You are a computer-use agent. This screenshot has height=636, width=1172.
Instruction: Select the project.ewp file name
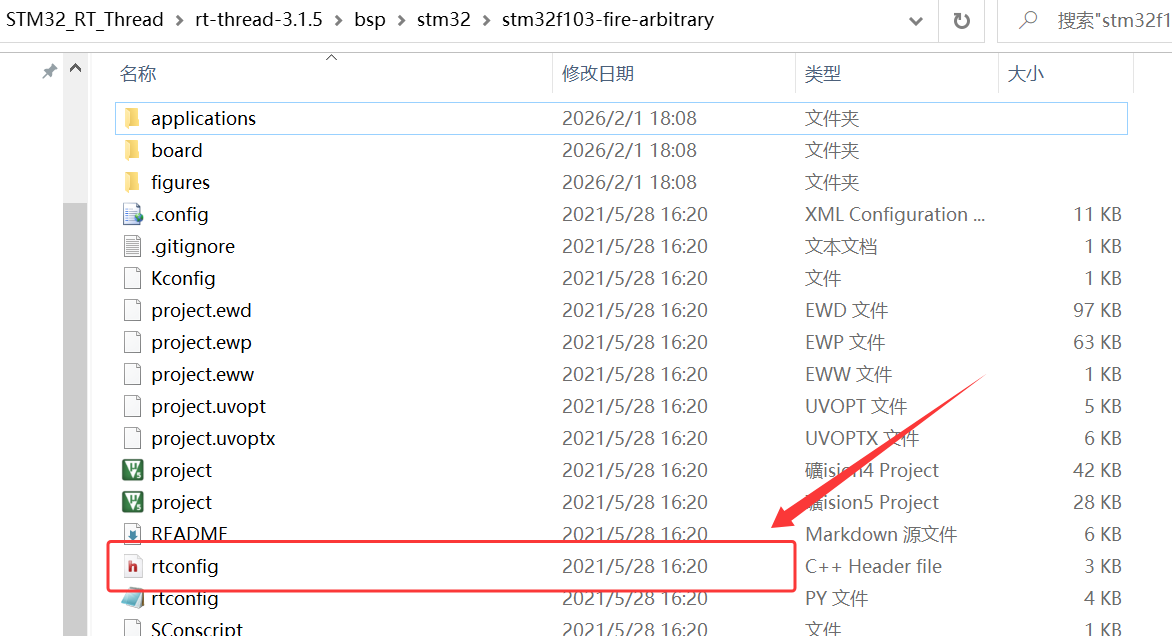201,342
